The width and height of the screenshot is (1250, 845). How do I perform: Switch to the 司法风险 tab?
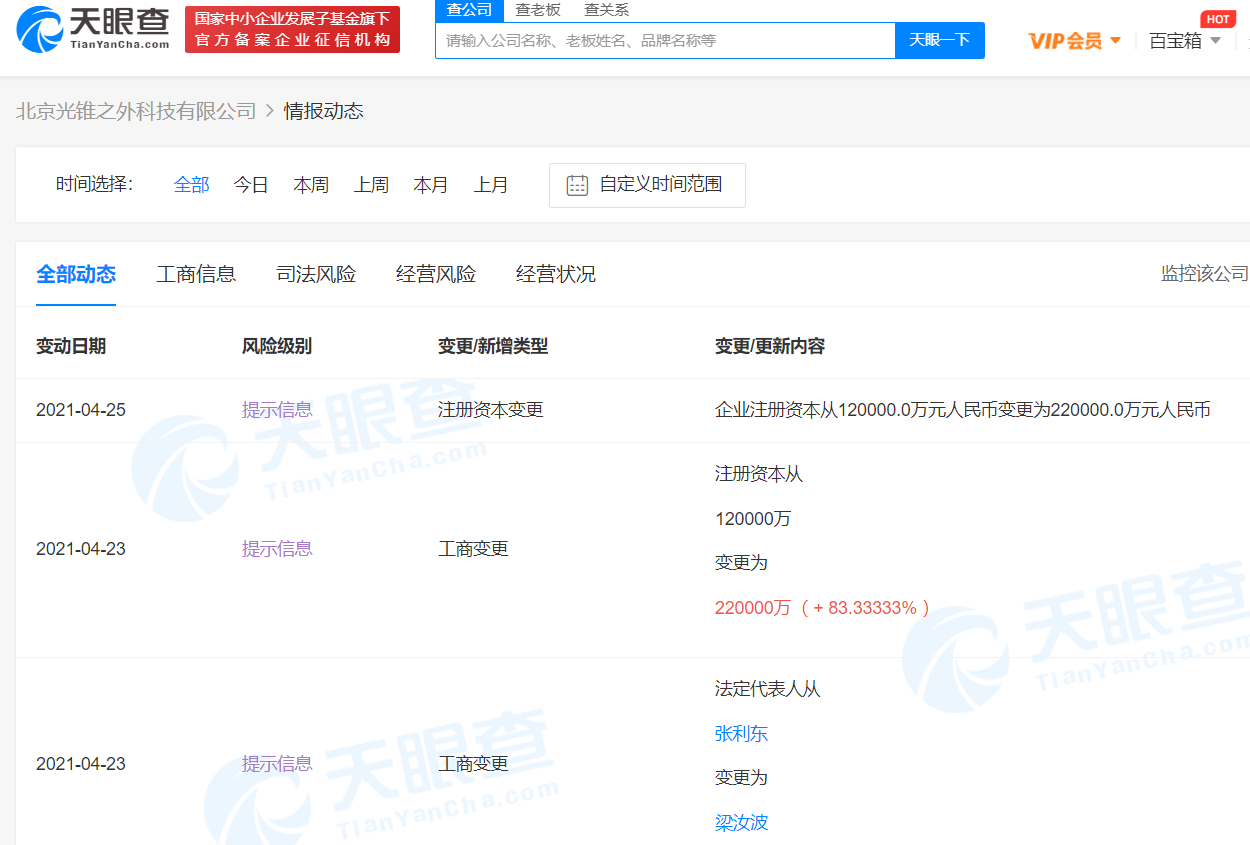(x=316, y=274)
